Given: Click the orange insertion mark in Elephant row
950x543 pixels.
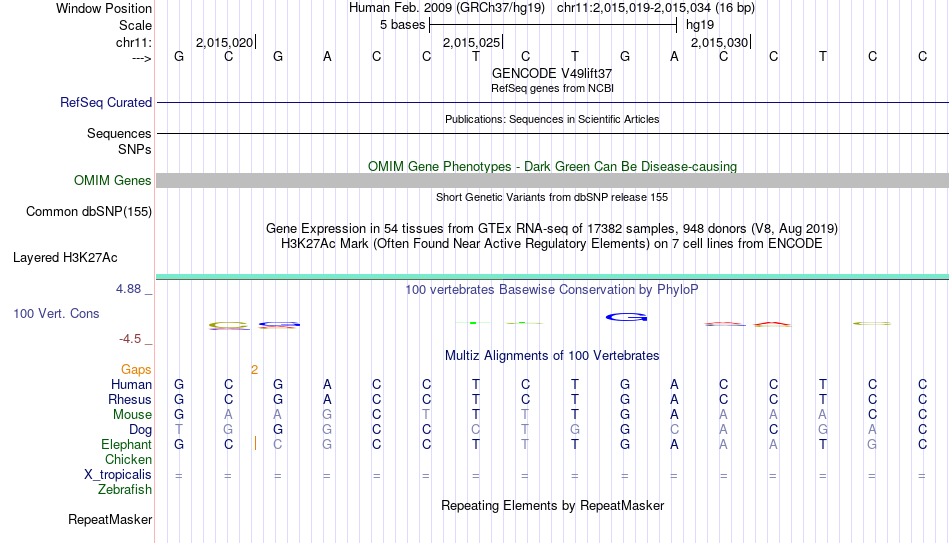Looking at the screenshot, I should (x=255, y=444).
